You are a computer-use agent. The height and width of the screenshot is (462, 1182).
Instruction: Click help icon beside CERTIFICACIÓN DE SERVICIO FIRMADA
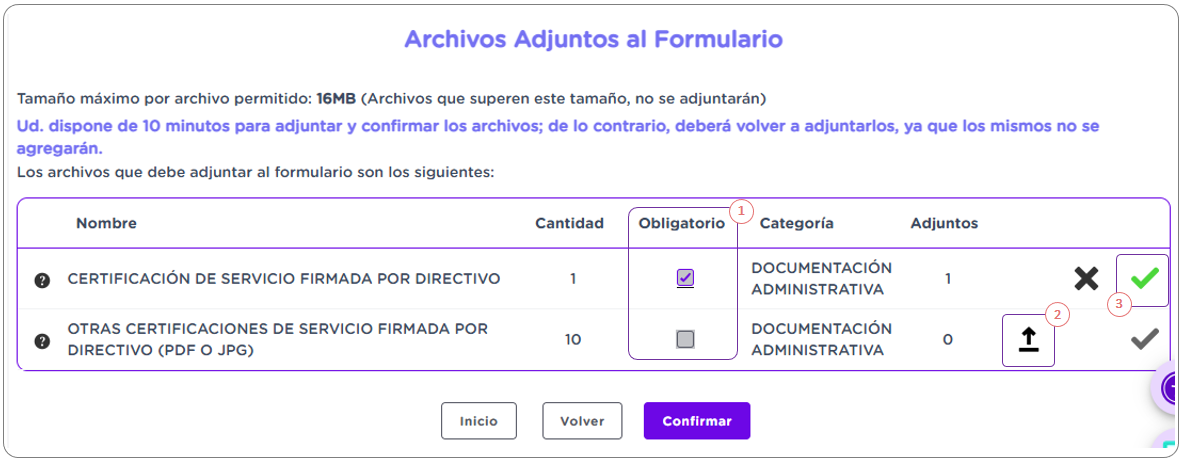click(42, 280)
